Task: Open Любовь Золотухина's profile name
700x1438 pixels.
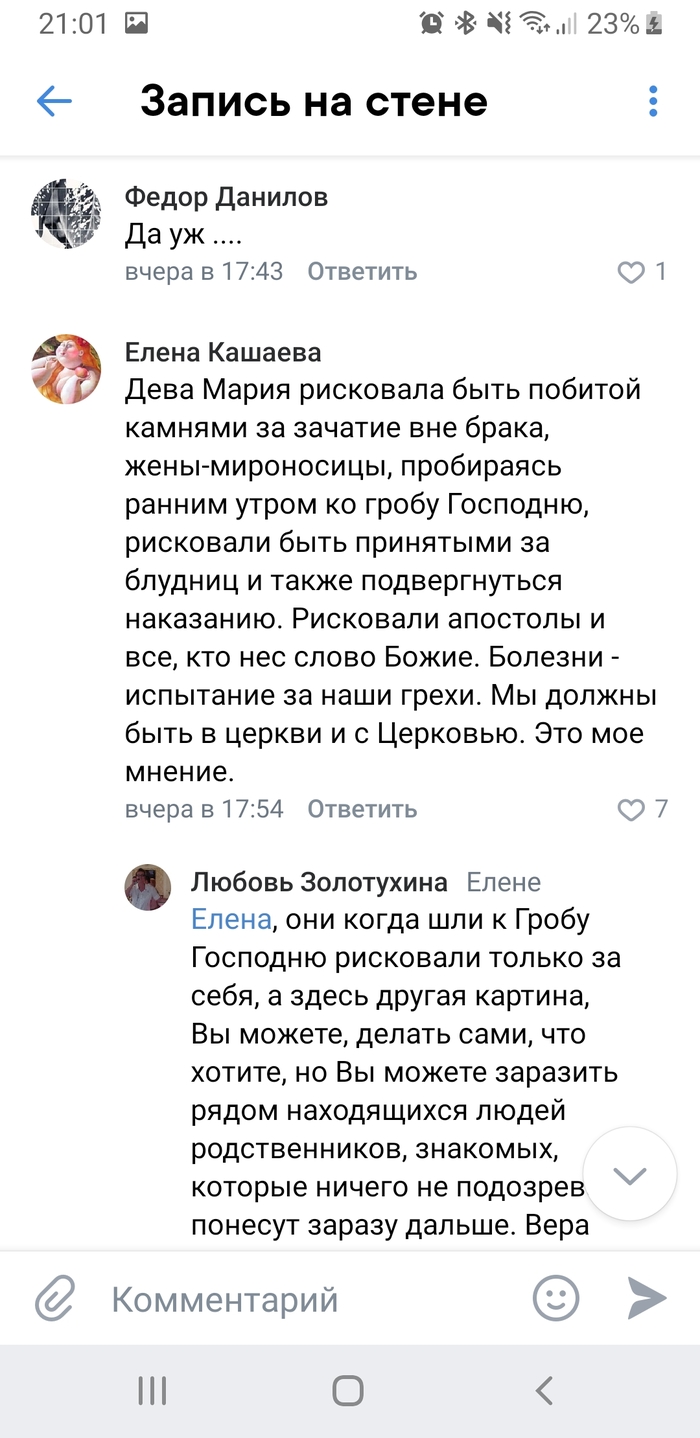Action: [319, 882]
